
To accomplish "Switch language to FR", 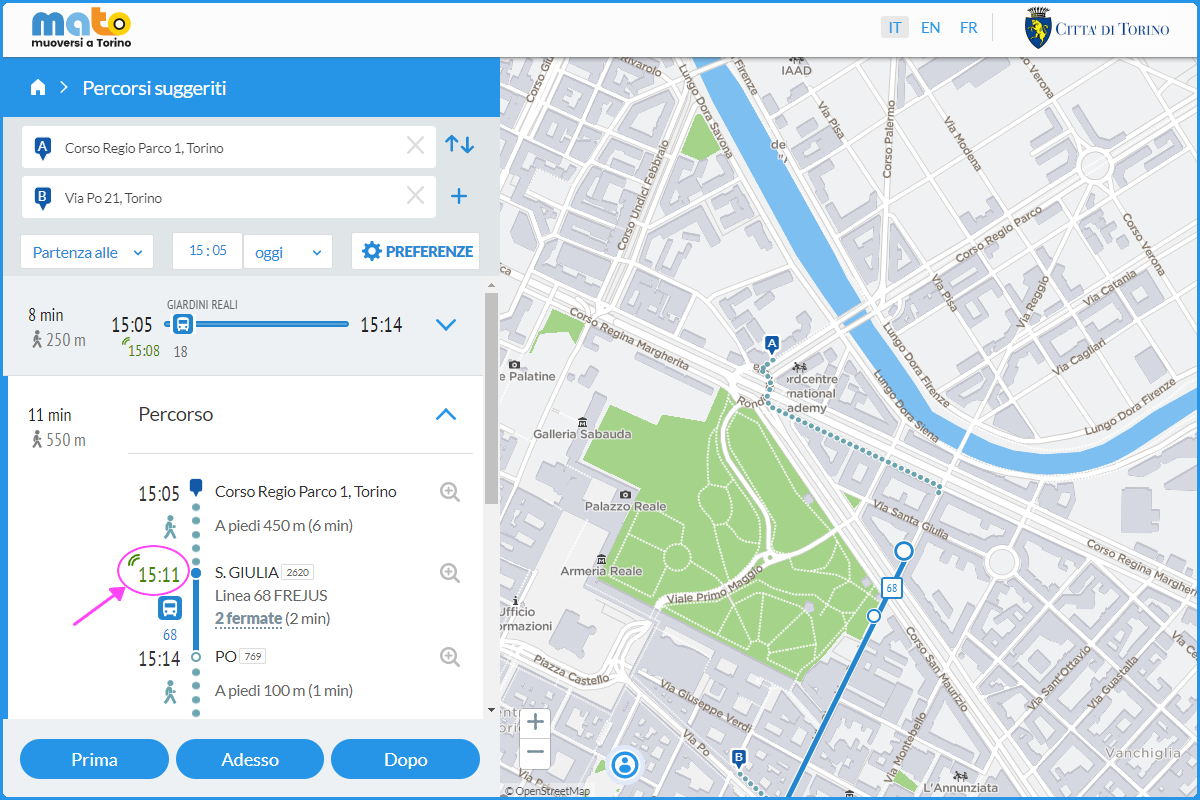I will [968, 28].
